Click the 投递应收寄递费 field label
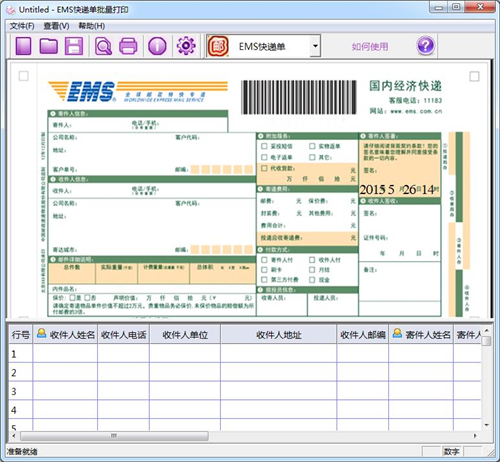The width and height of the screenshot is (500, 462). (x=282, y=238)
